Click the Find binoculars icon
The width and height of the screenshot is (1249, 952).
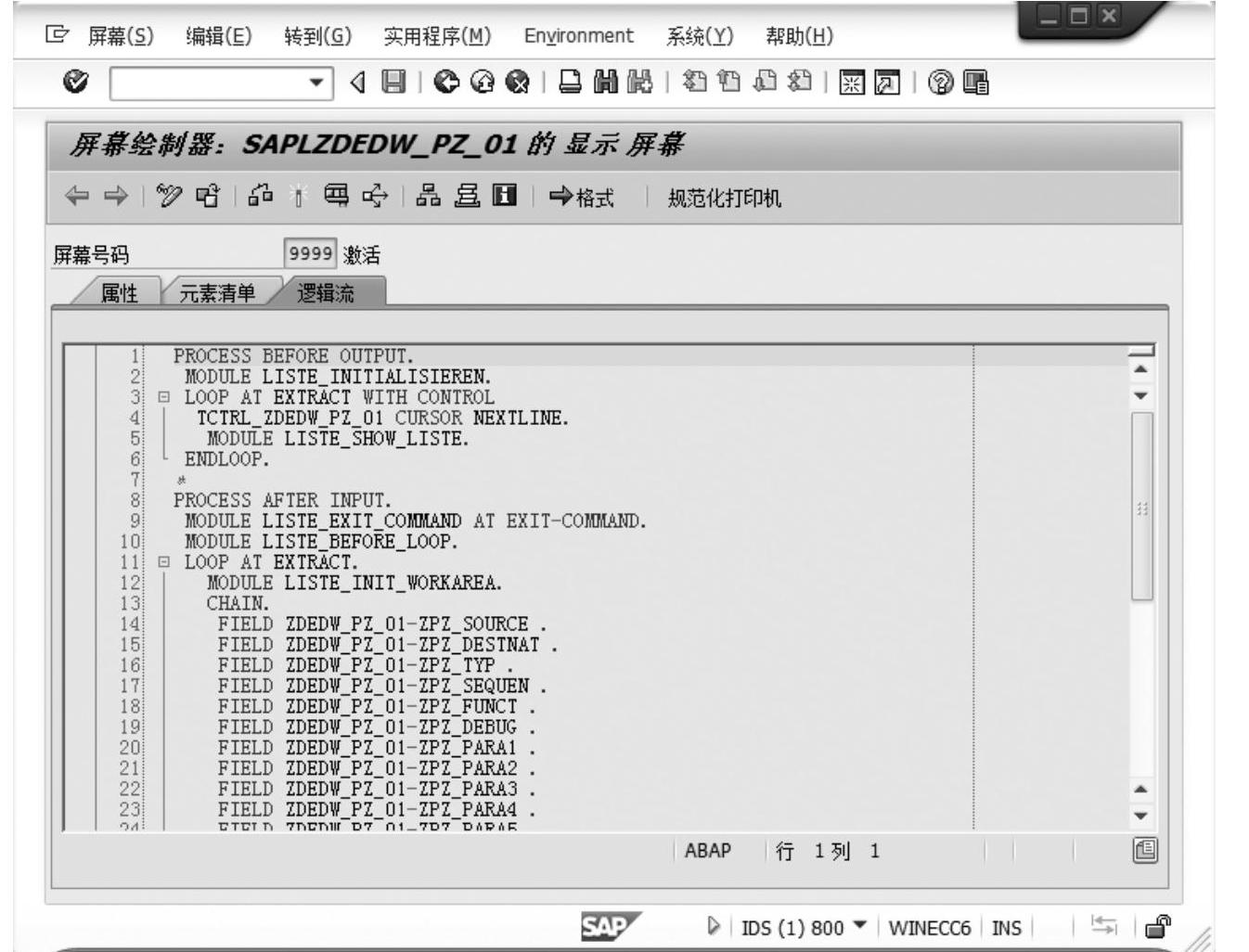tap(606, 83)
